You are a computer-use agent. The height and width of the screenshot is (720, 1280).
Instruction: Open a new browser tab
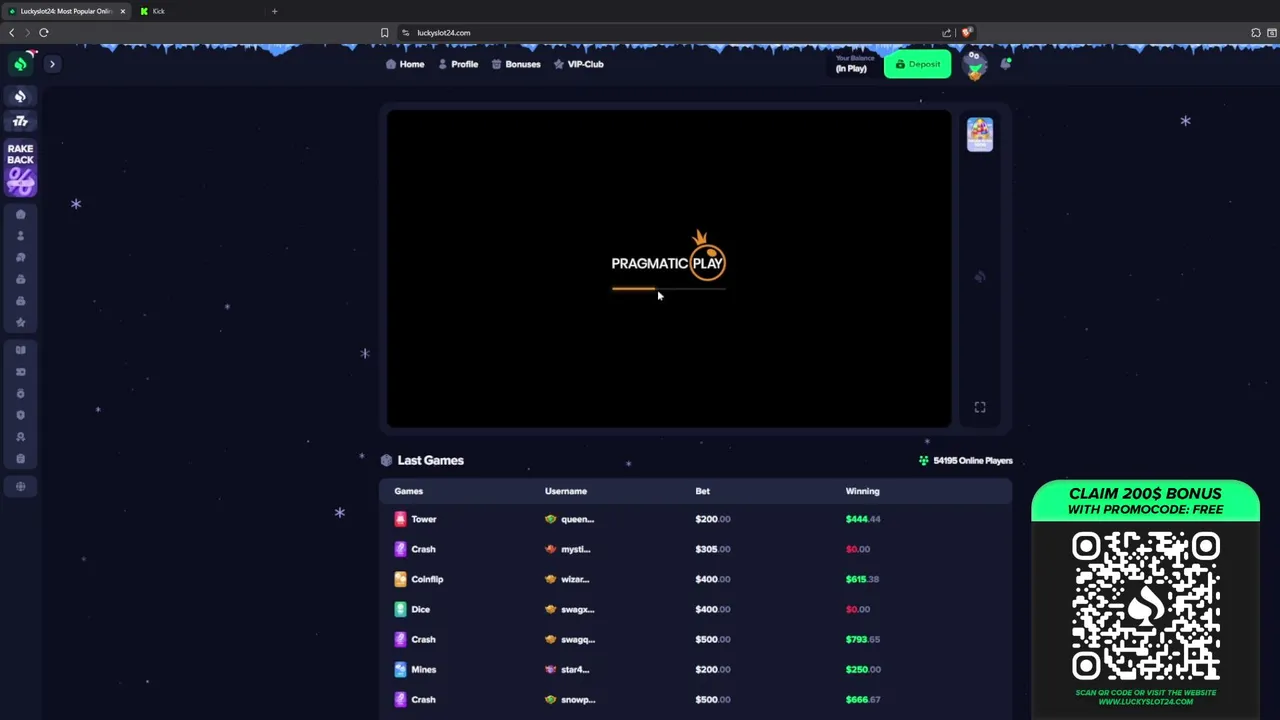[x=274, y=11]
